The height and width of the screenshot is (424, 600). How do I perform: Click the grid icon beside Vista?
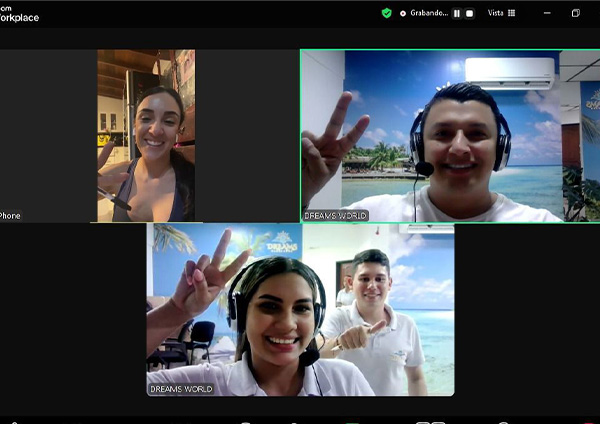(512, 13)
